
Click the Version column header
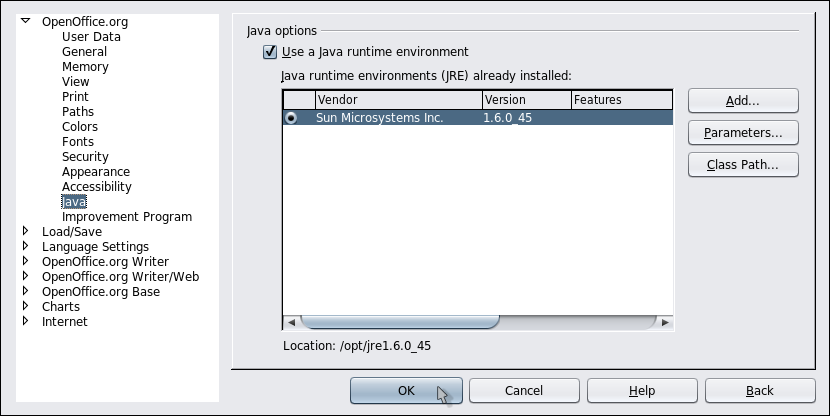[527, 100]
